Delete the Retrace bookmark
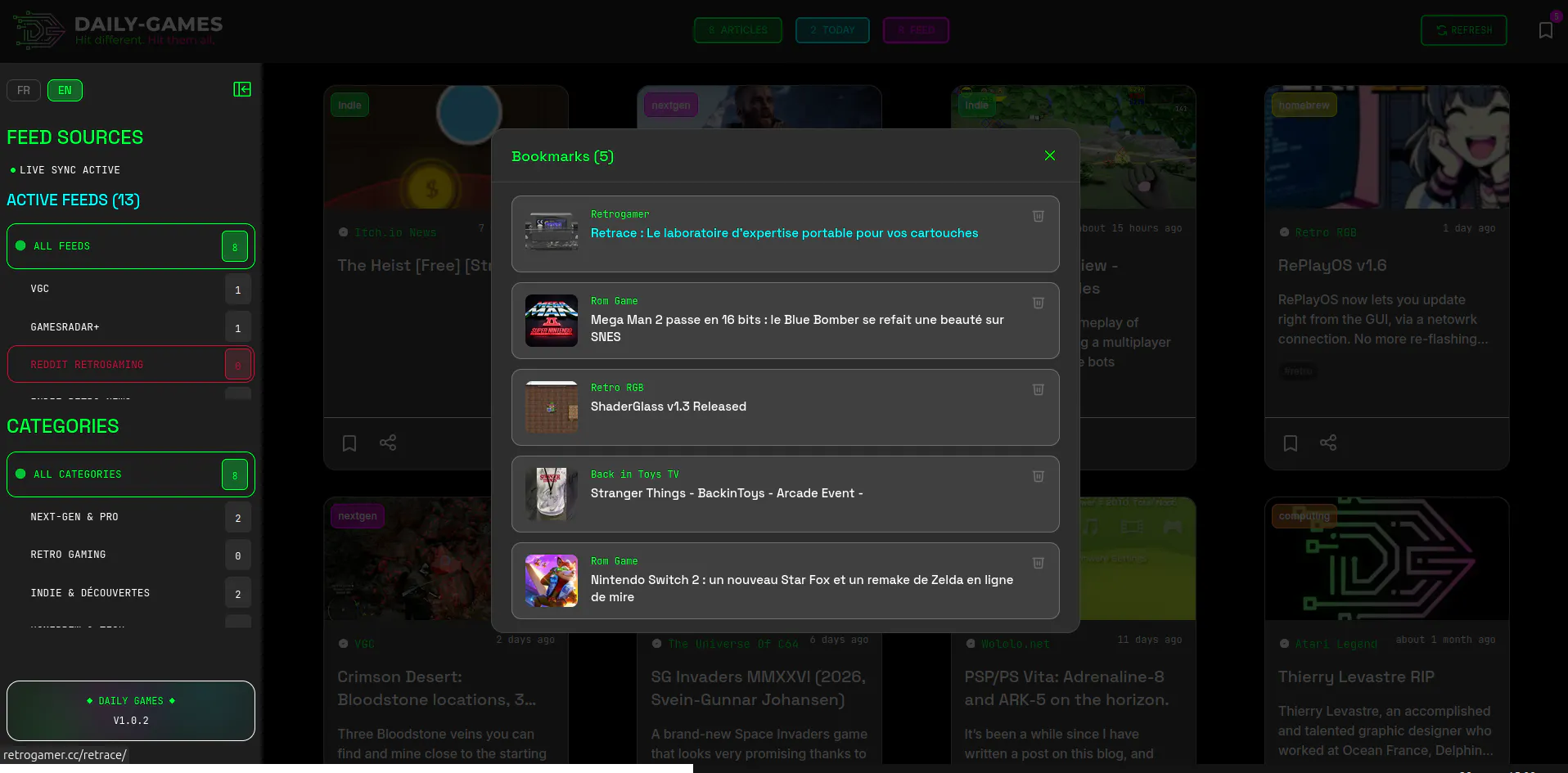The height and width of the screenshot is (773, 1568). tap(1039, 216)
